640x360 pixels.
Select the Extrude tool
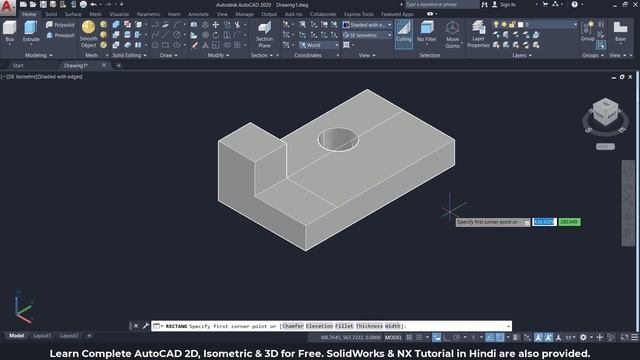tap(31, 32)
